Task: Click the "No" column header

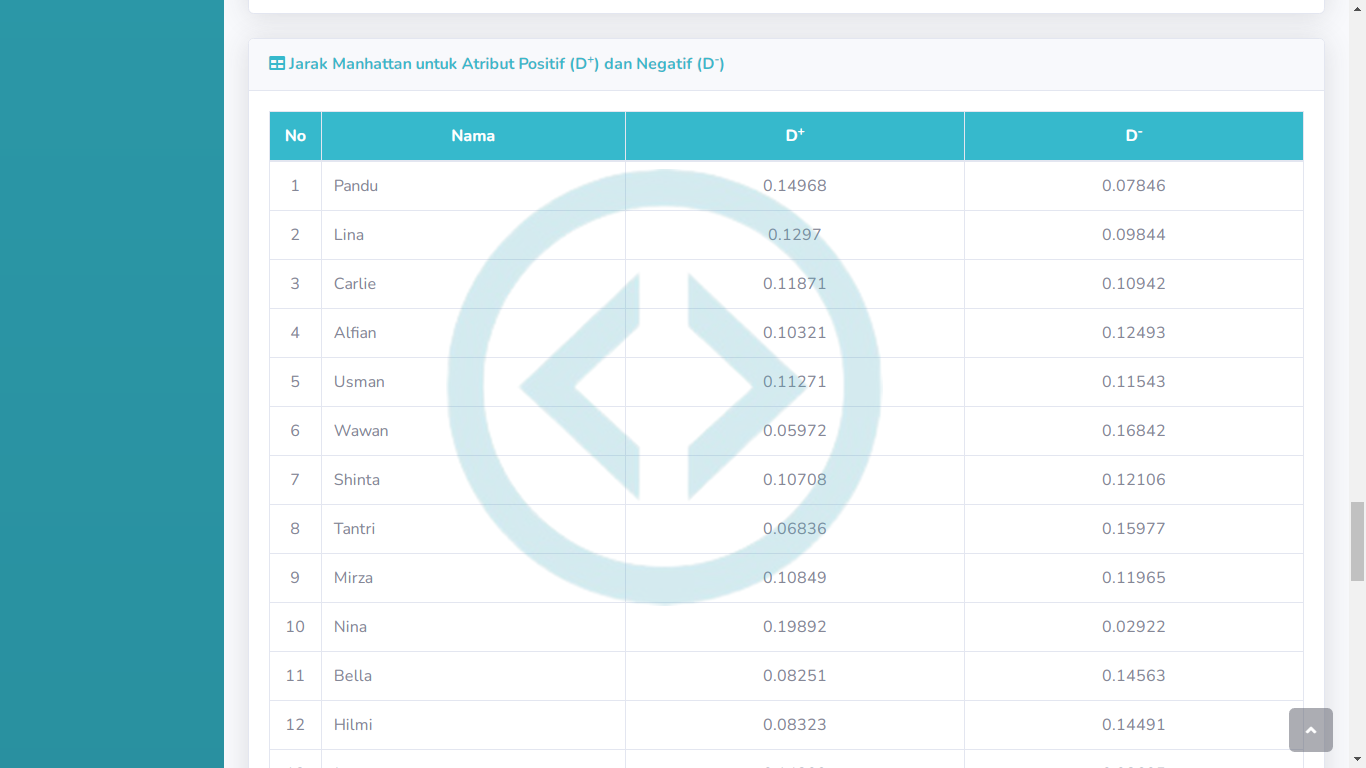Action: [295, 136]
